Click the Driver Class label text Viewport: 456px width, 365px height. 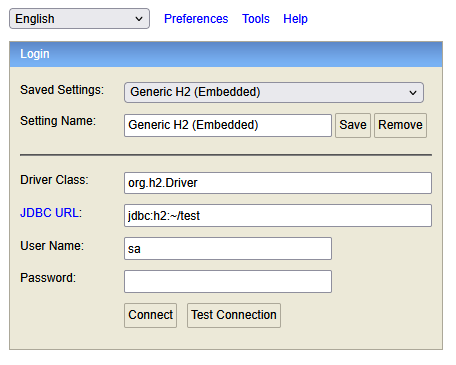click(54, 180)
